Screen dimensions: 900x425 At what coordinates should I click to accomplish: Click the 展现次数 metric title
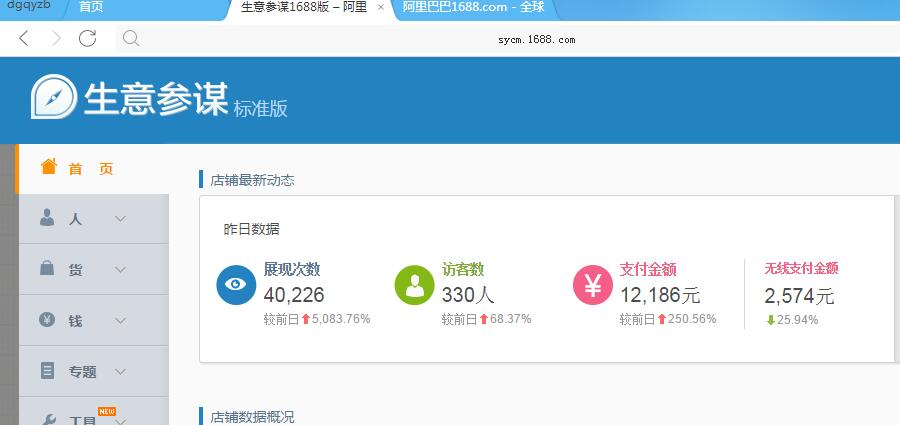tap(292, 269)
